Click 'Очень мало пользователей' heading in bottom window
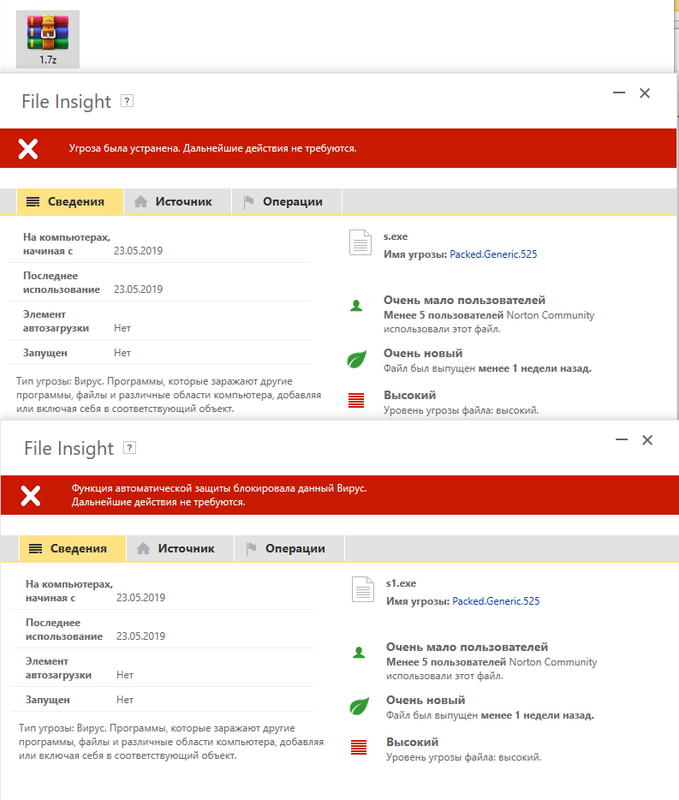The height and width of the screenshot is (800, 679). [467, 647]
